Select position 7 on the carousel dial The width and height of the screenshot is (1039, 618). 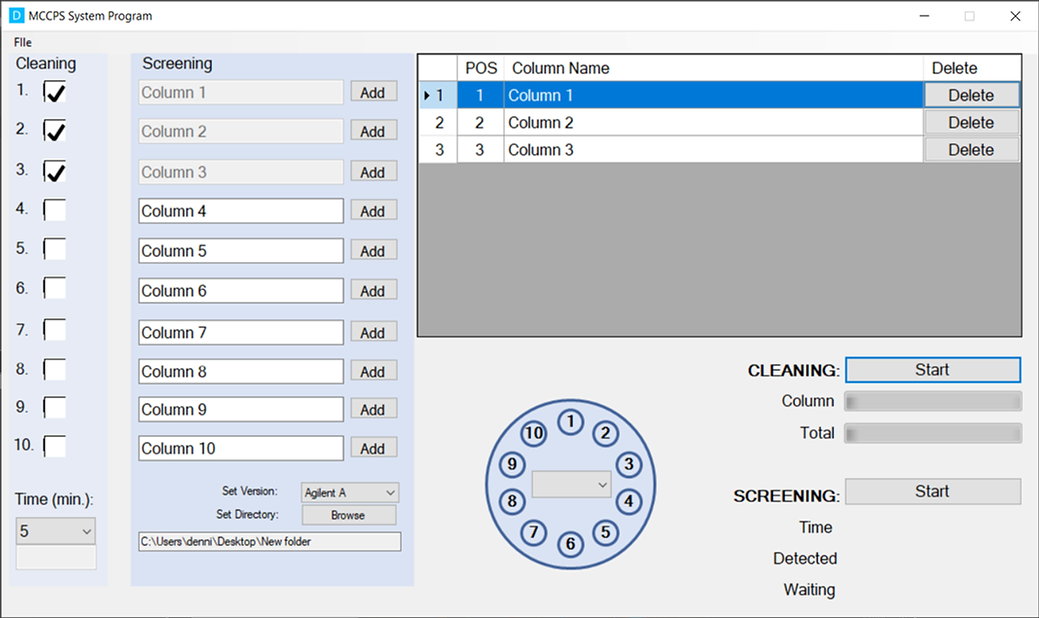click(534, 534)
